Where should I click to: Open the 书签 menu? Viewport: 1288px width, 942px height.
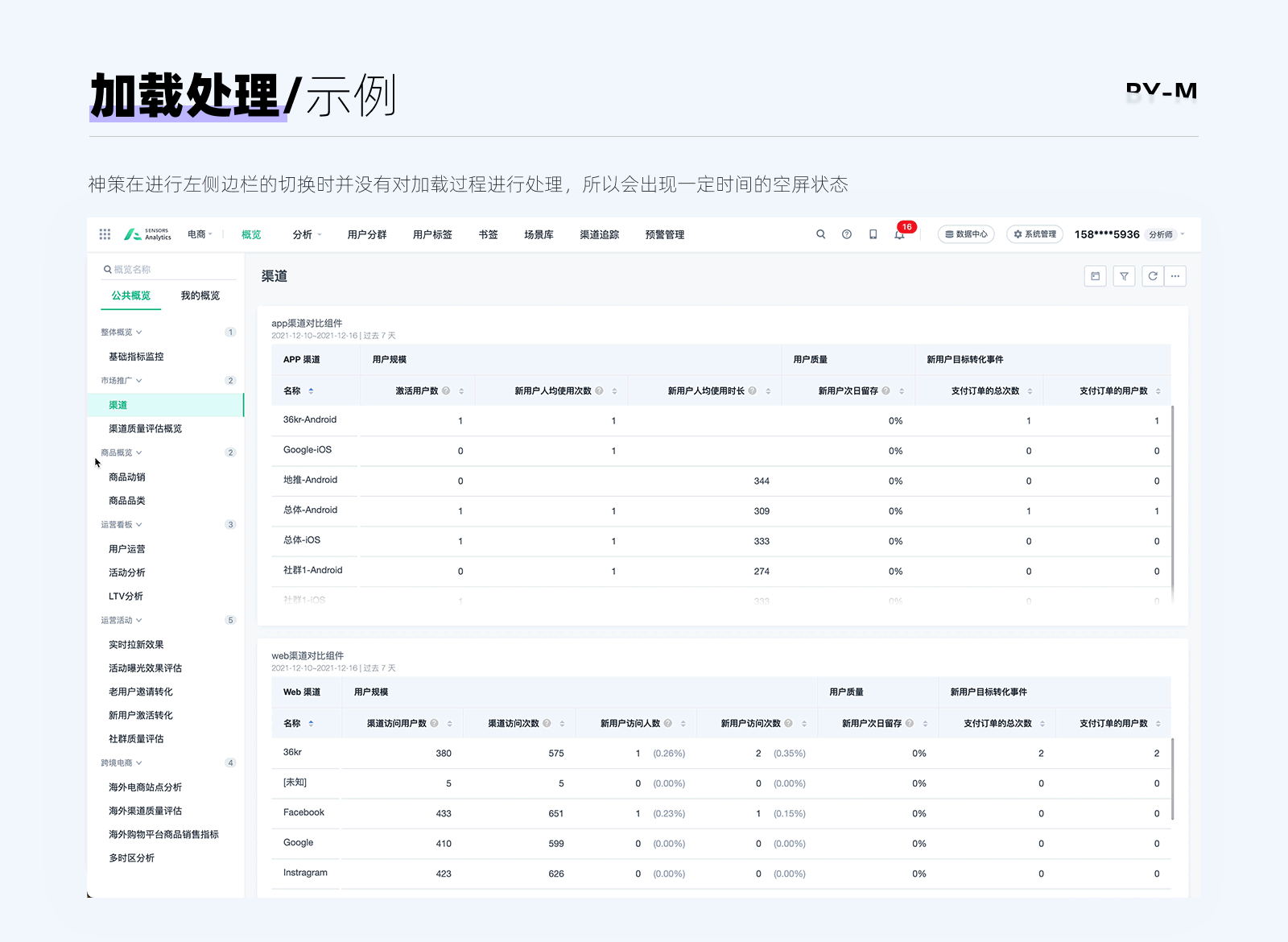489,234
